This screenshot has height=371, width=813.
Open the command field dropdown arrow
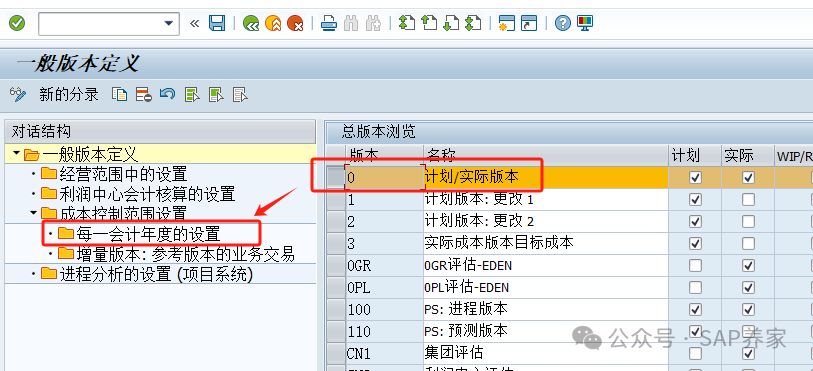click(168, 23)
